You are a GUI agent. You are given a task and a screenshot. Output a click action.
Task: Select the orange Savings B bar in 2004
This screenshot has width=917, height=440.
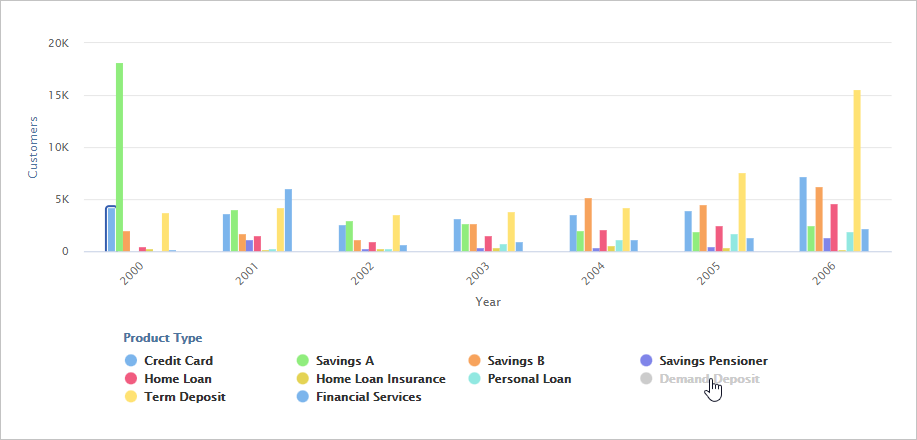click(x=588, y=224)
